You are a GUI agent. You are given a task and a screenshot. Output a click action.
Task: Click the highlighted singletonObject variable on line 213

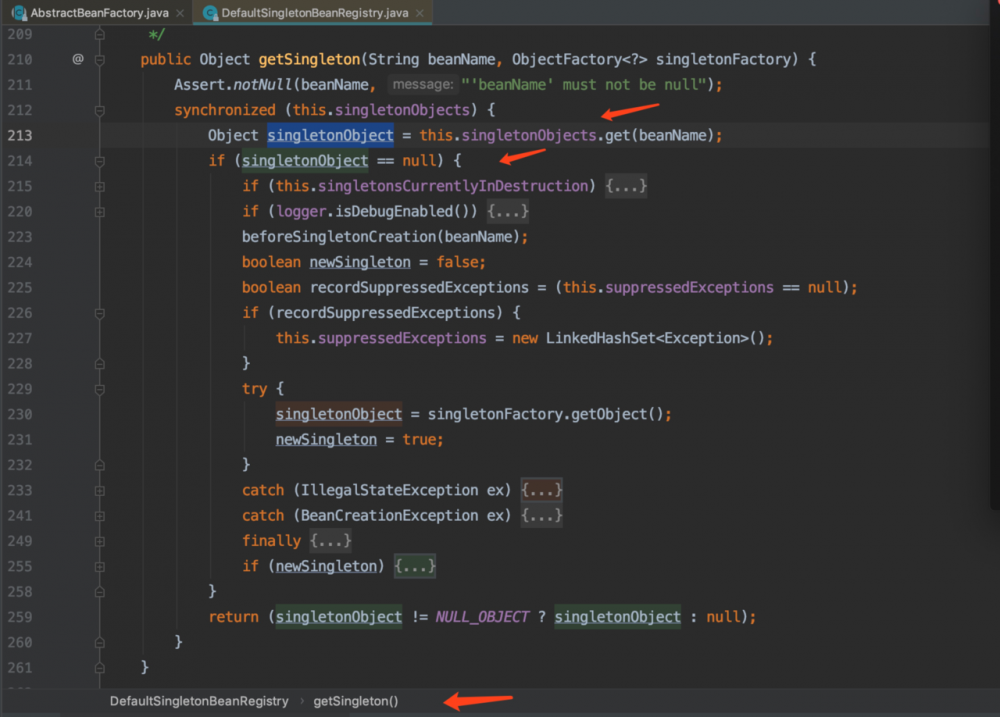330,136
